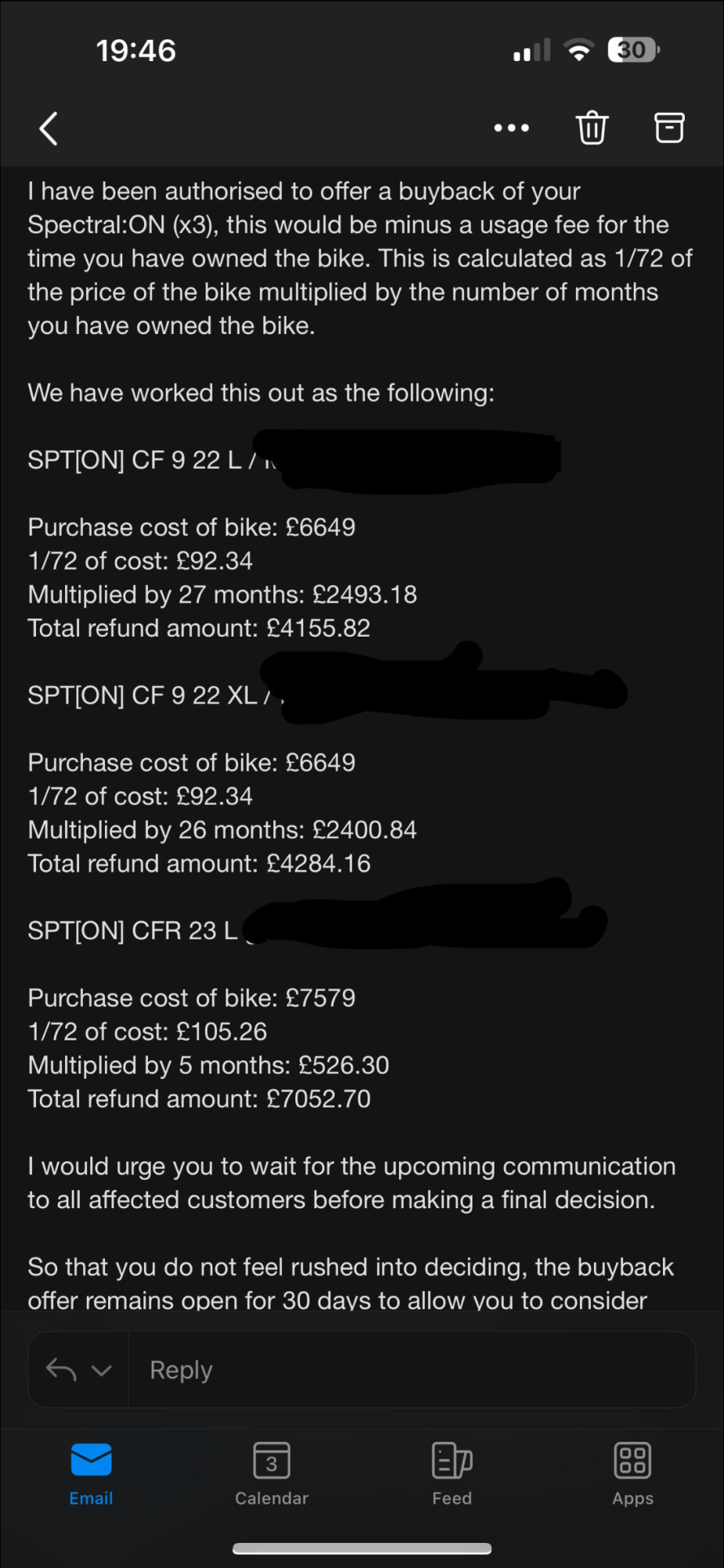Open the Apps tab
This screenshot has width=724, height=1568.
pos(633,1474)
